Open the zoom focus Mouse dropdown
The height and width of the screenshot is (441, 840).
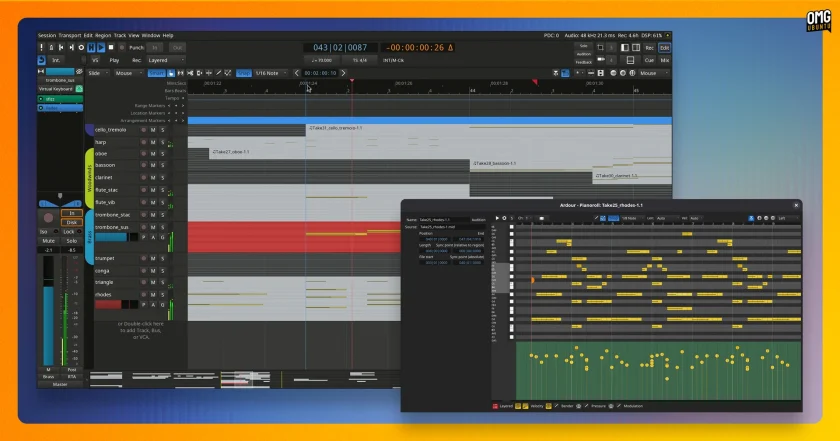click(652, 73)
